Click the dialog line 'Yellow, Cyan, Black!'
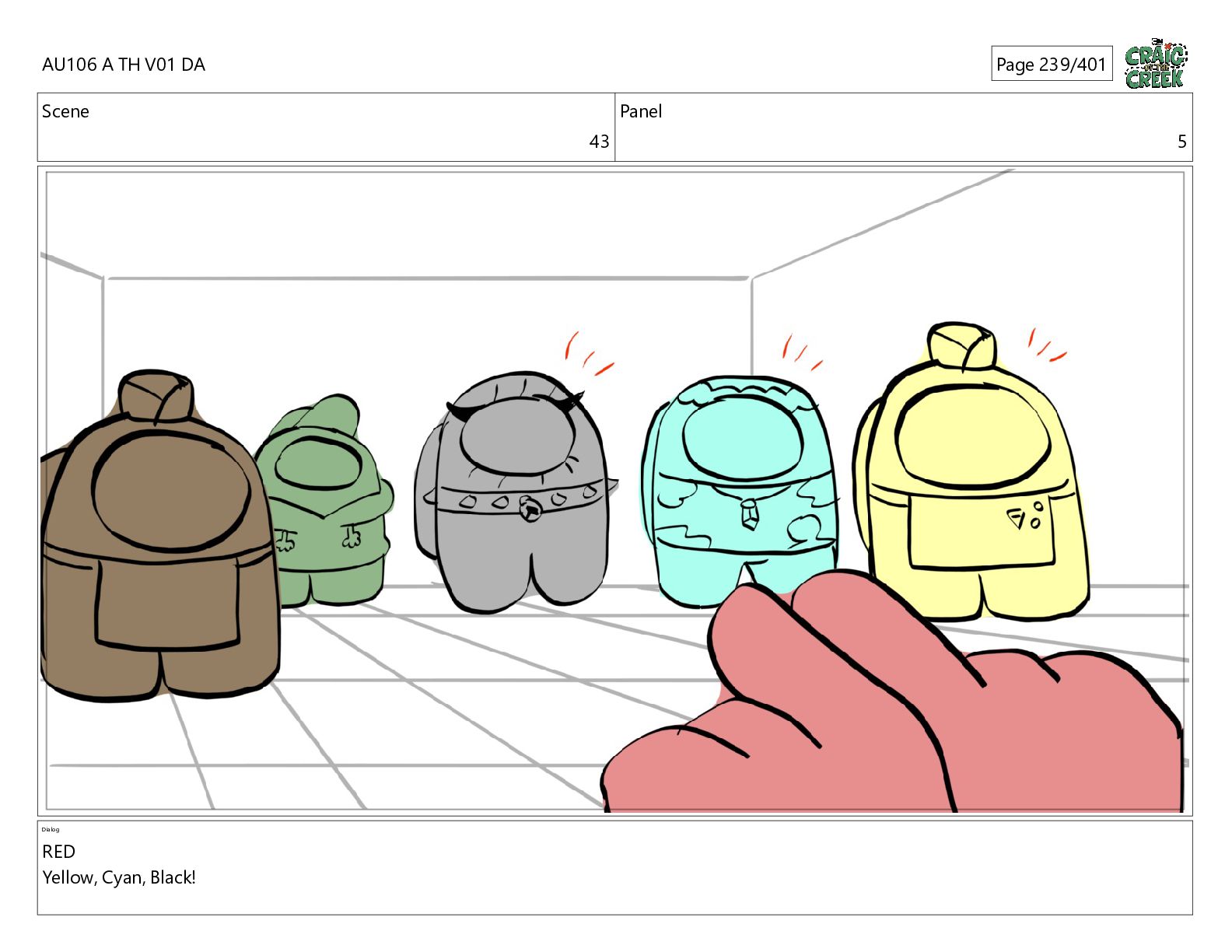1232x952 pixels. 119,877
